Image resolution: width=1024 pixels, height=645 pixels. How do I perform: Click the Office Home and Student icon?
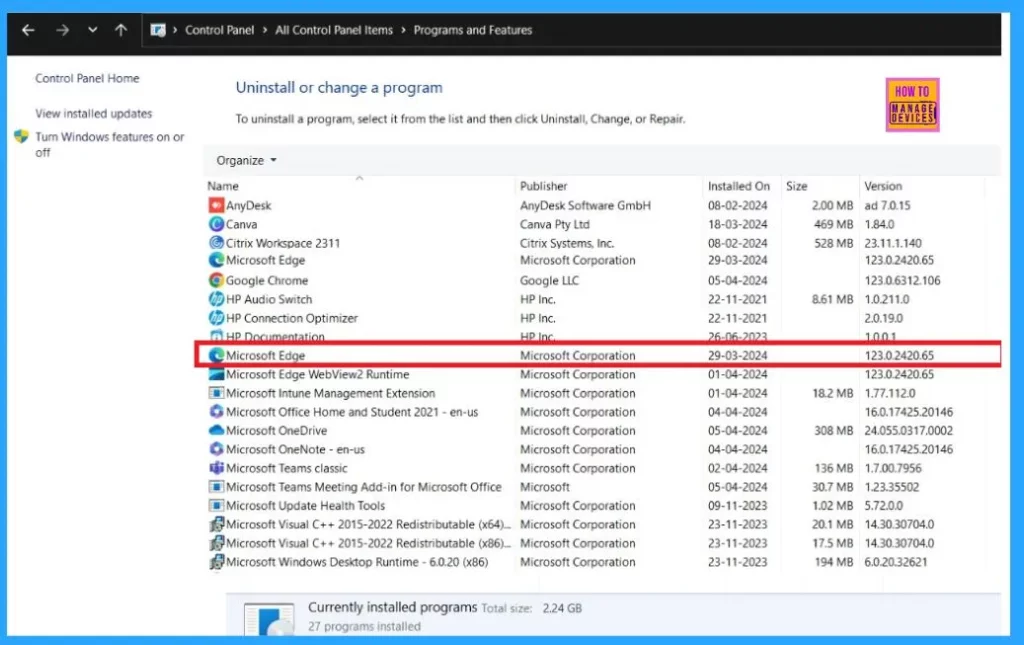[x=216, y=412]
